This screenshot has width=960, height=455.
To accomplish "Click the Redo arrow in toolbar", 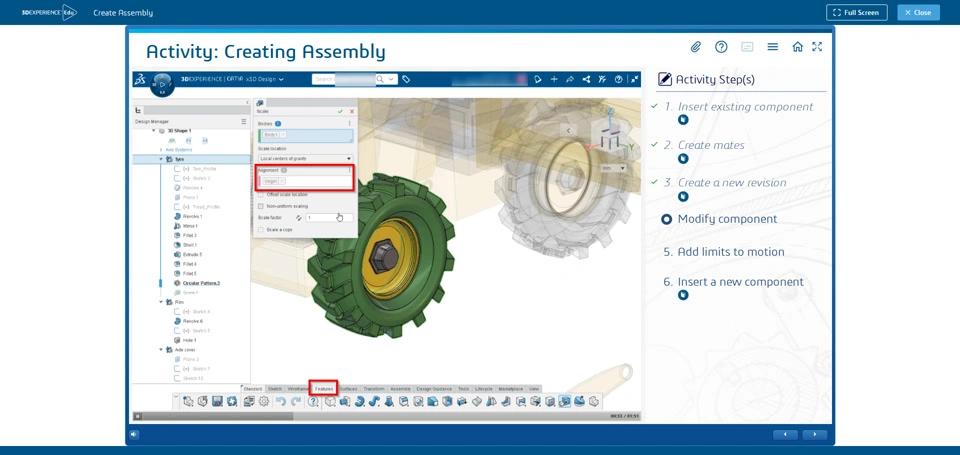I will [295, 402].
